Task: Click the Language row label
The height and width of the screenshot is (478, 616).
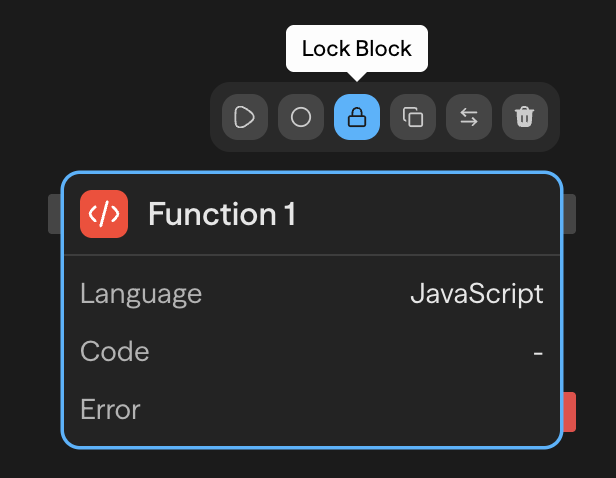Action: (141, 294)
